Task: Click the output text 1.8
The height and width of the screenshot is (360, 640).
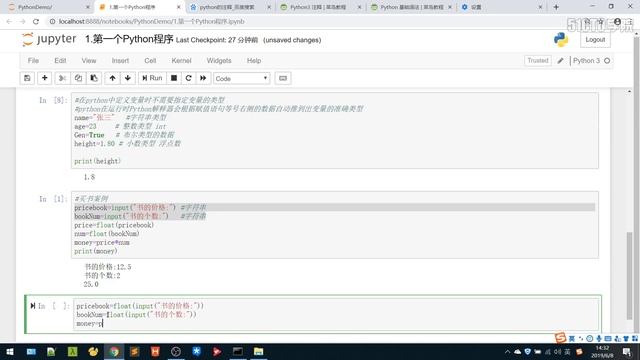Action: (89, 177)
